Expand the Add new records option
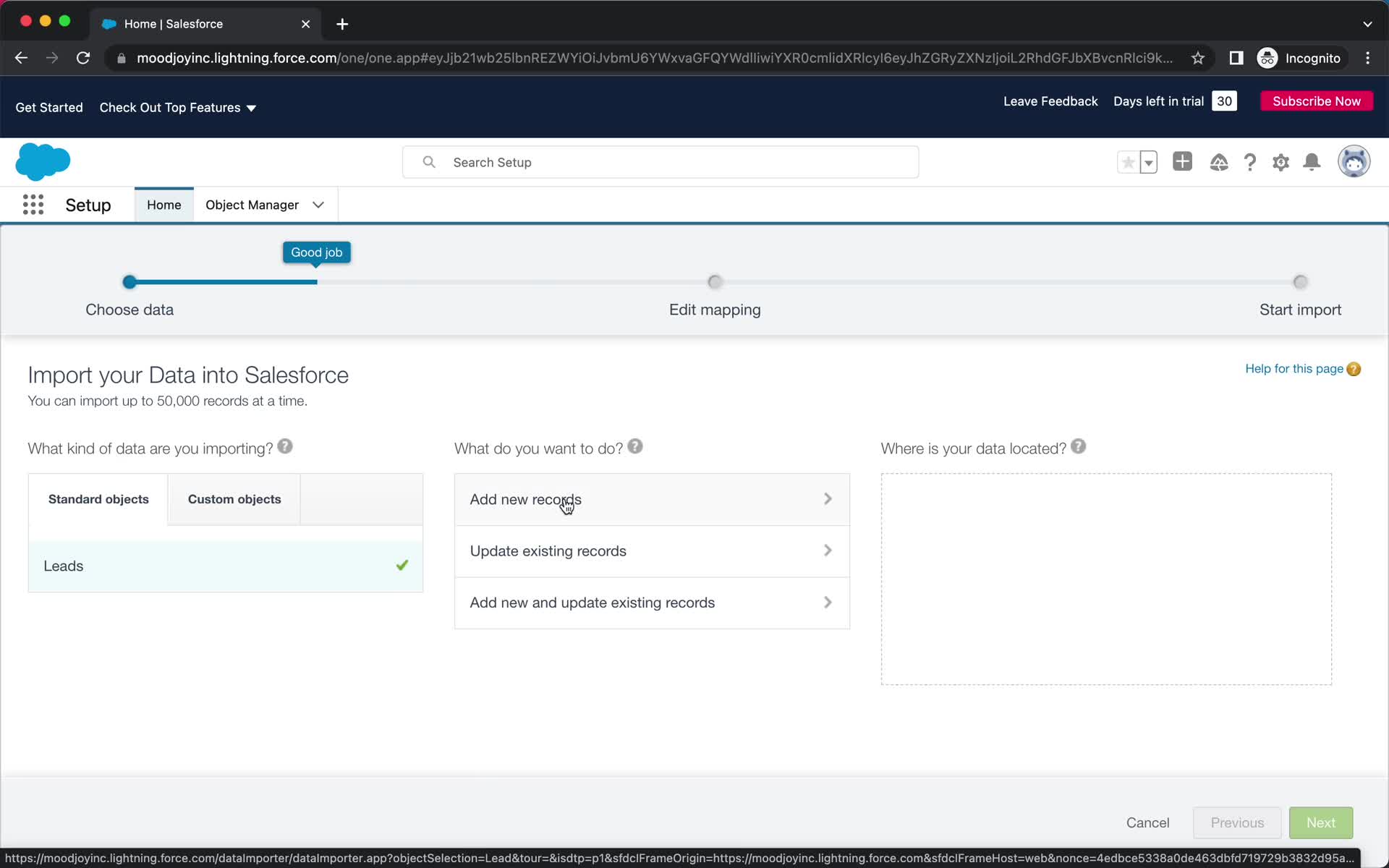The image size is (1389, 868). point(652,499)
